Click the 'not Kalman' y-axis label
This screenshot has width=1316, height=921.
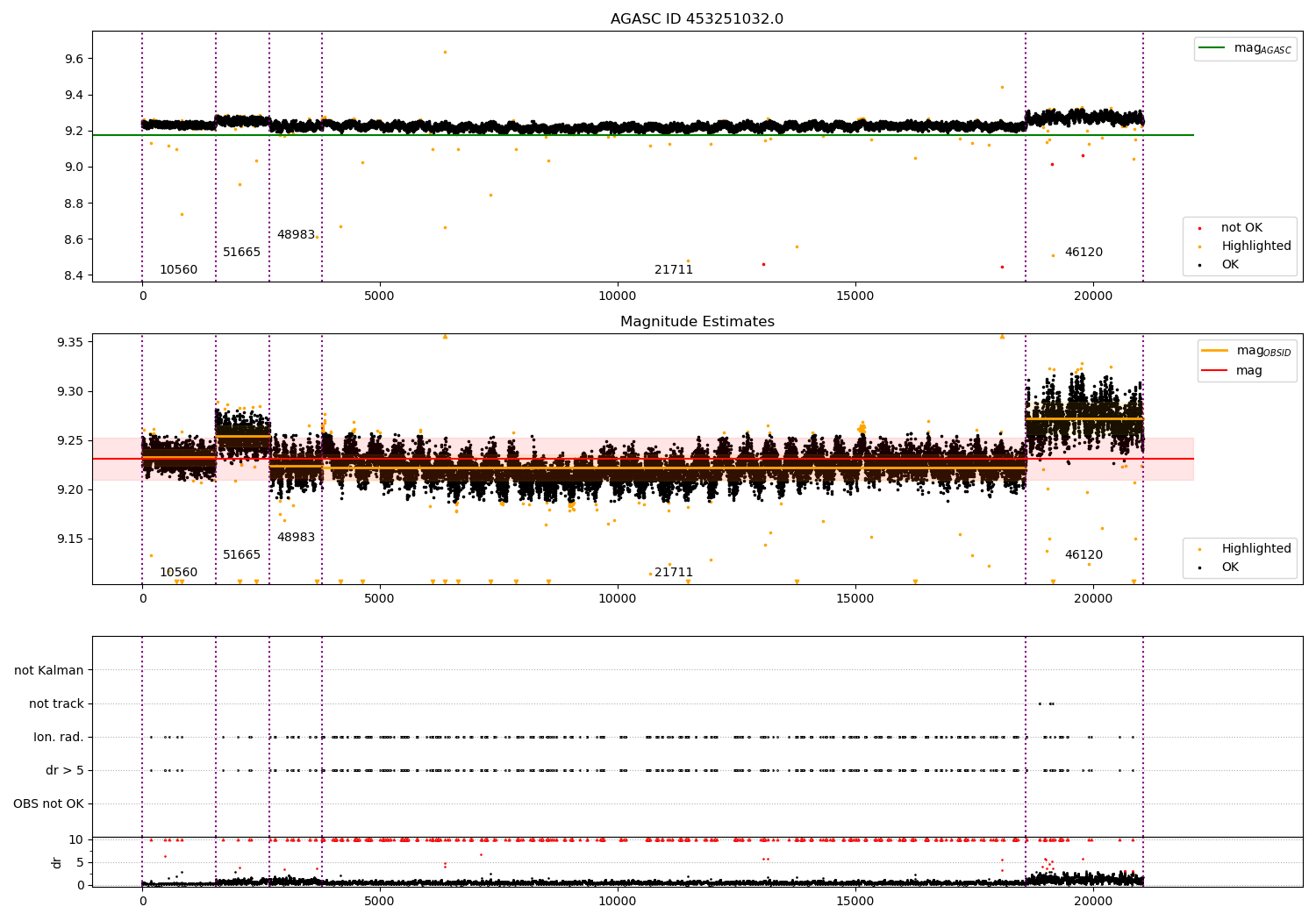(49, 671)
